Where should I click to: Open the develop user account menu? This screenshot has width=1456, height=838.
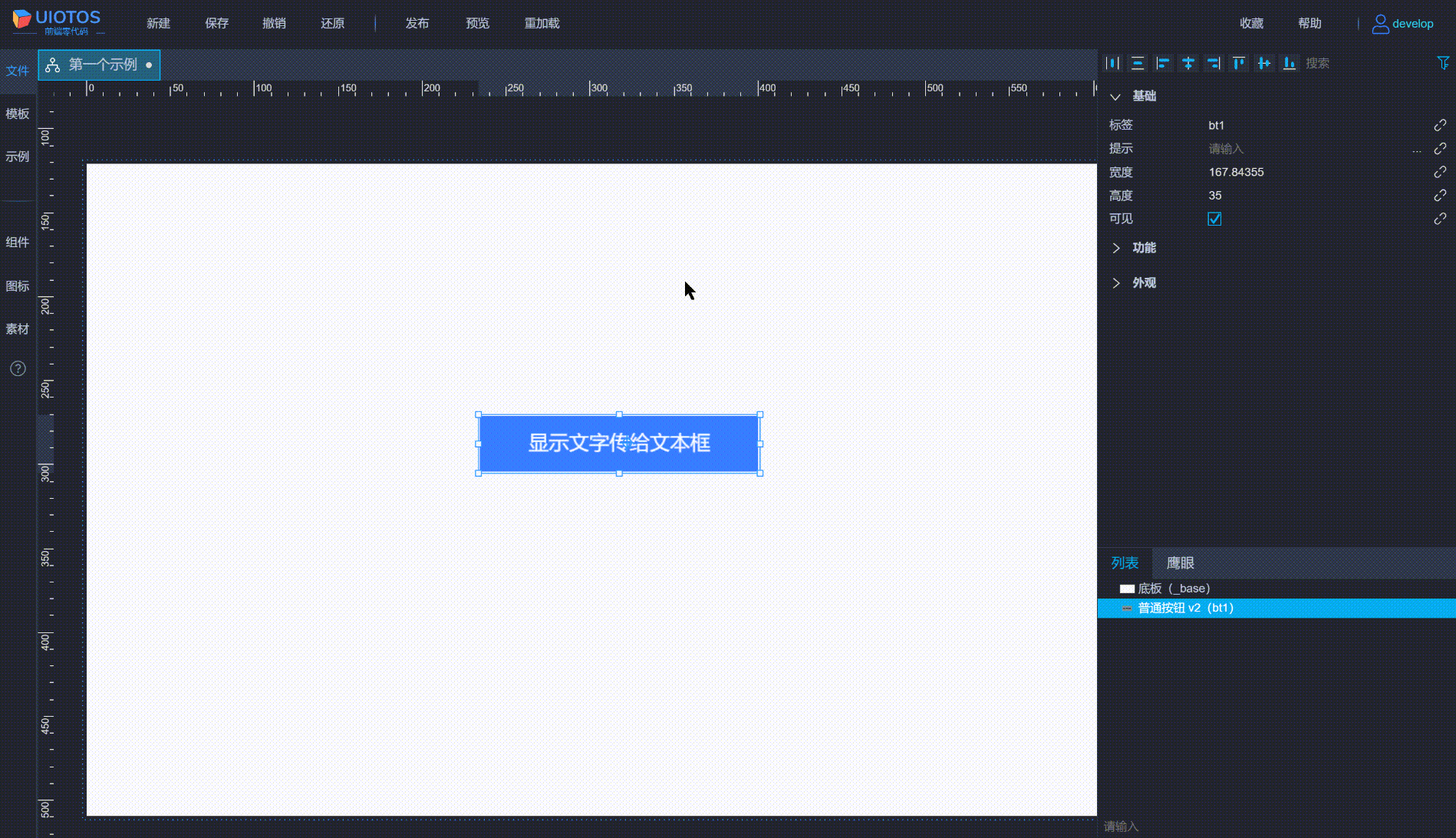click(1402, 24)
